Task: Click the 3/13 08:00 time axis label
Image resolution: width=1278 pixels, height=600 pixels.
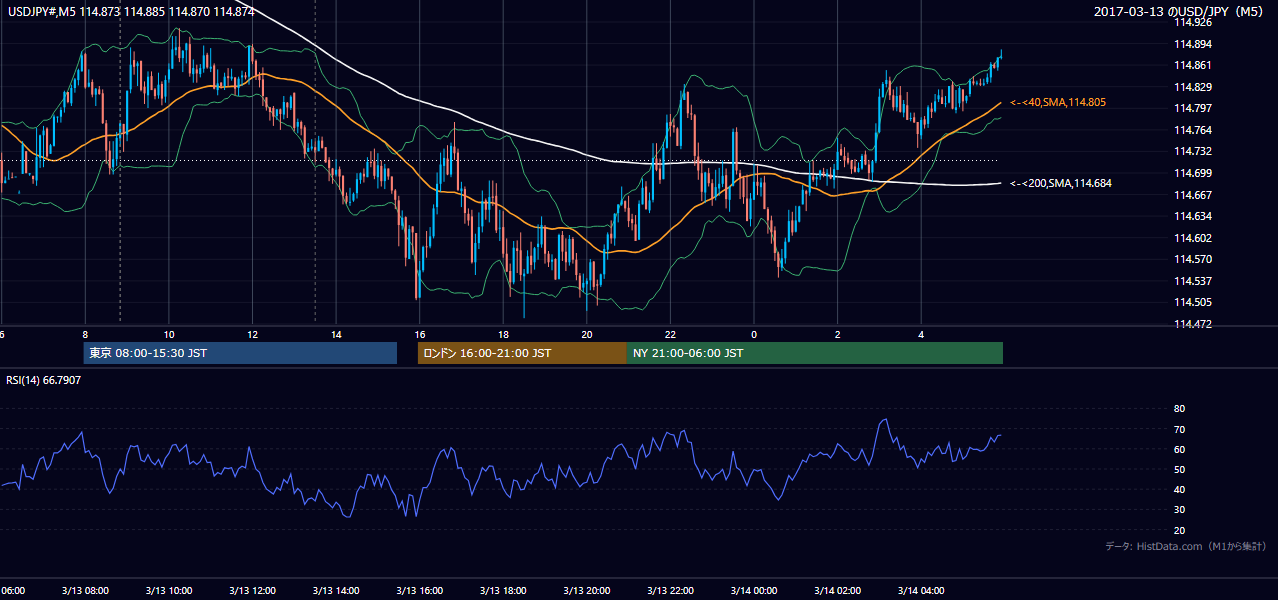Action: pyautogui.click(x=84, y=590)
